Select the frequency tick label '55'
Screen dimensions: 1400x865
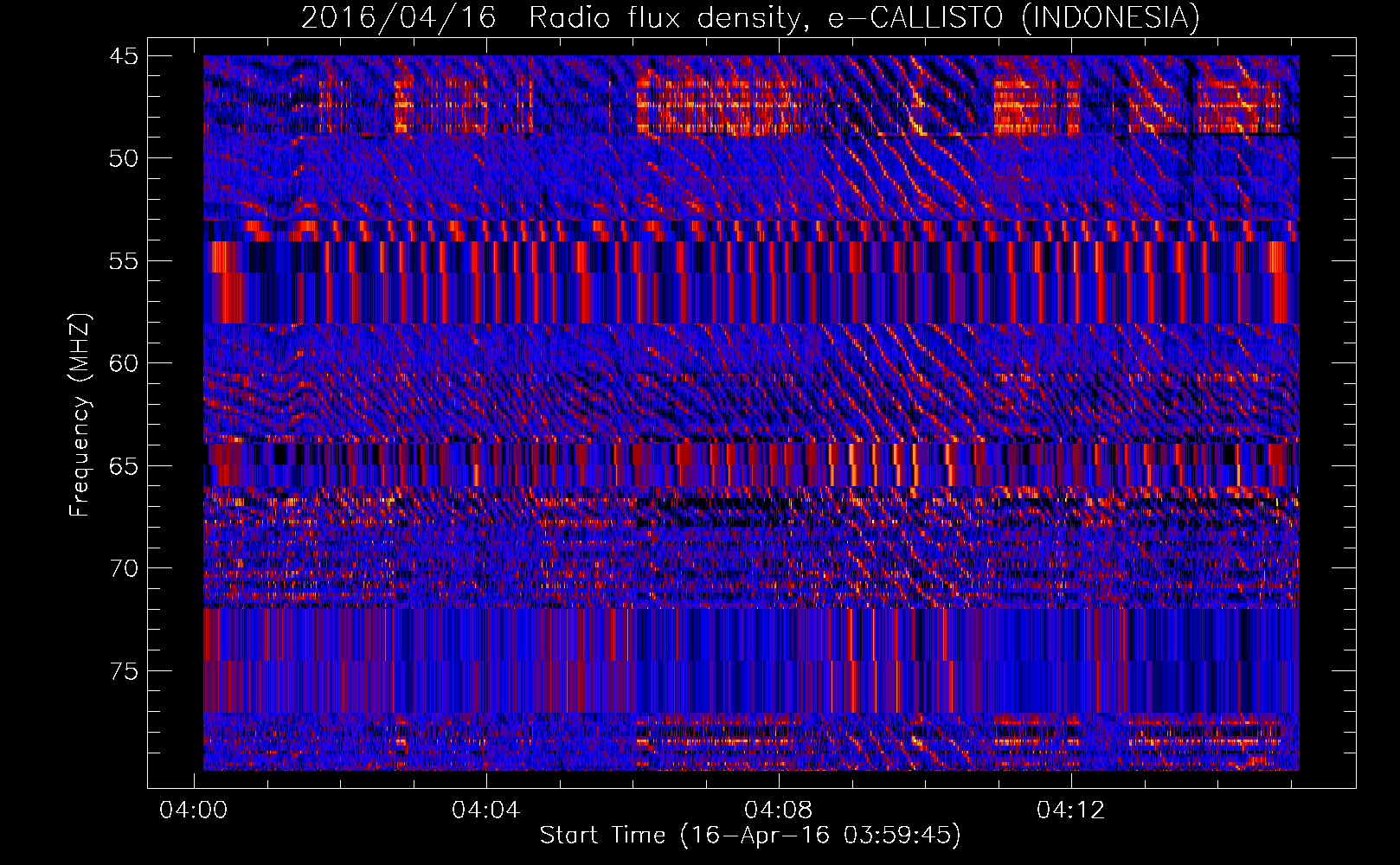[124, 261]
